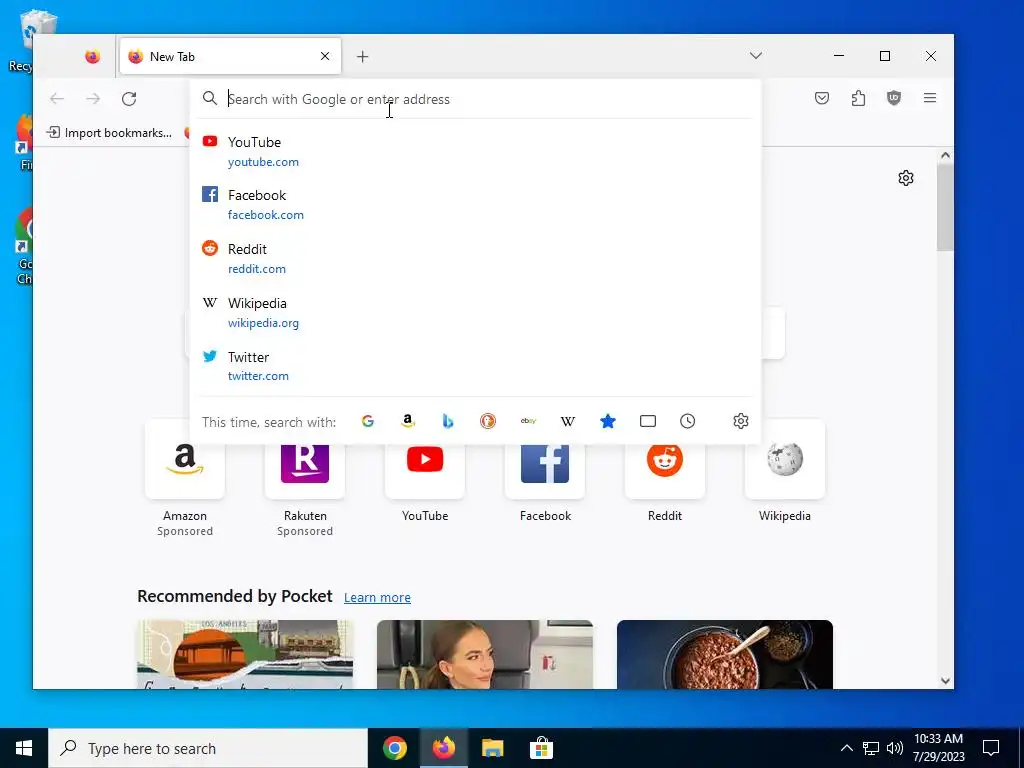Search history with the clock icon
1024x768 pixels.
coord(688,421)
